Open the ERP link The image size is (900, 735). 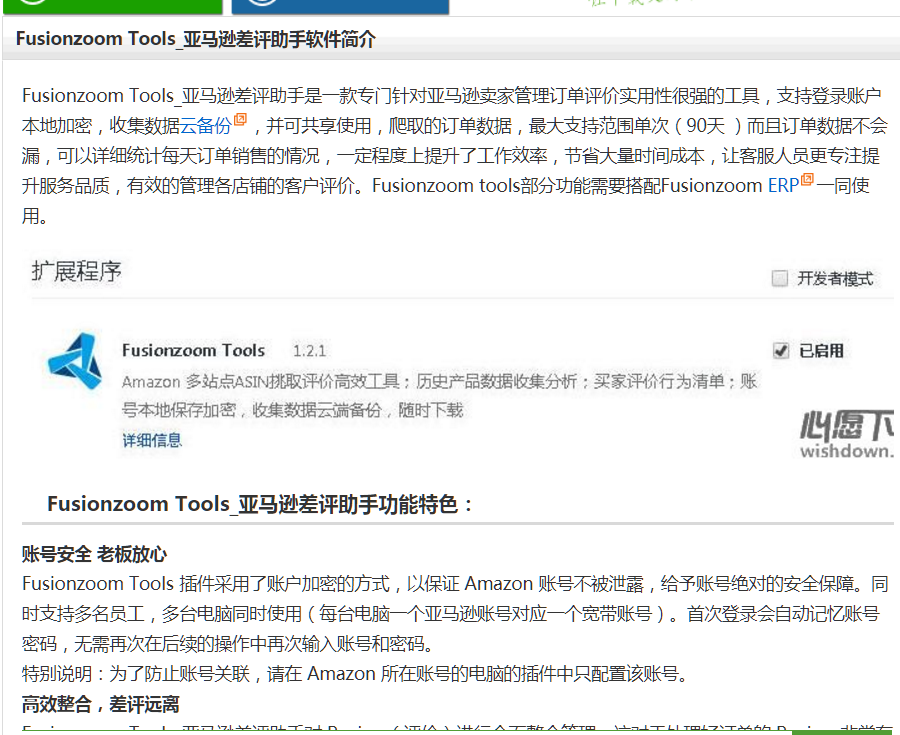click(x=783, y=186)
